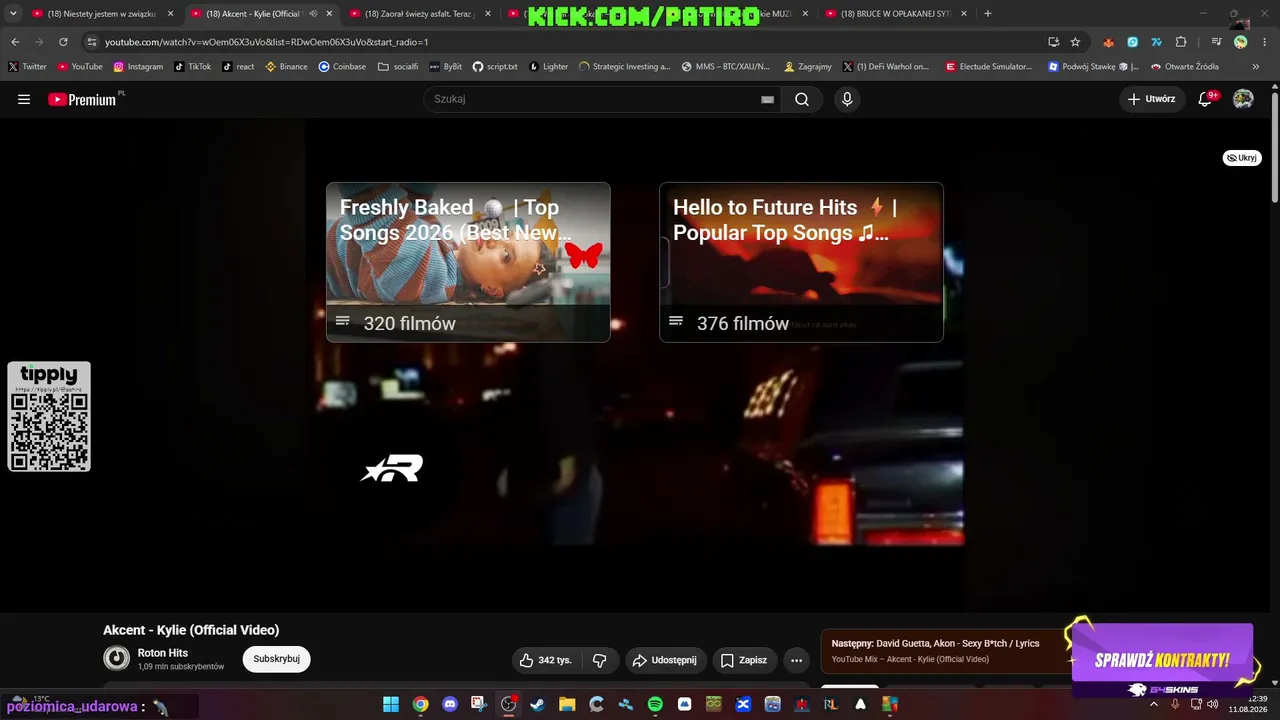This screenshot has height=720, width=1280.
Task: Open the YouTube guide hamburger menu
Action: 24,99
